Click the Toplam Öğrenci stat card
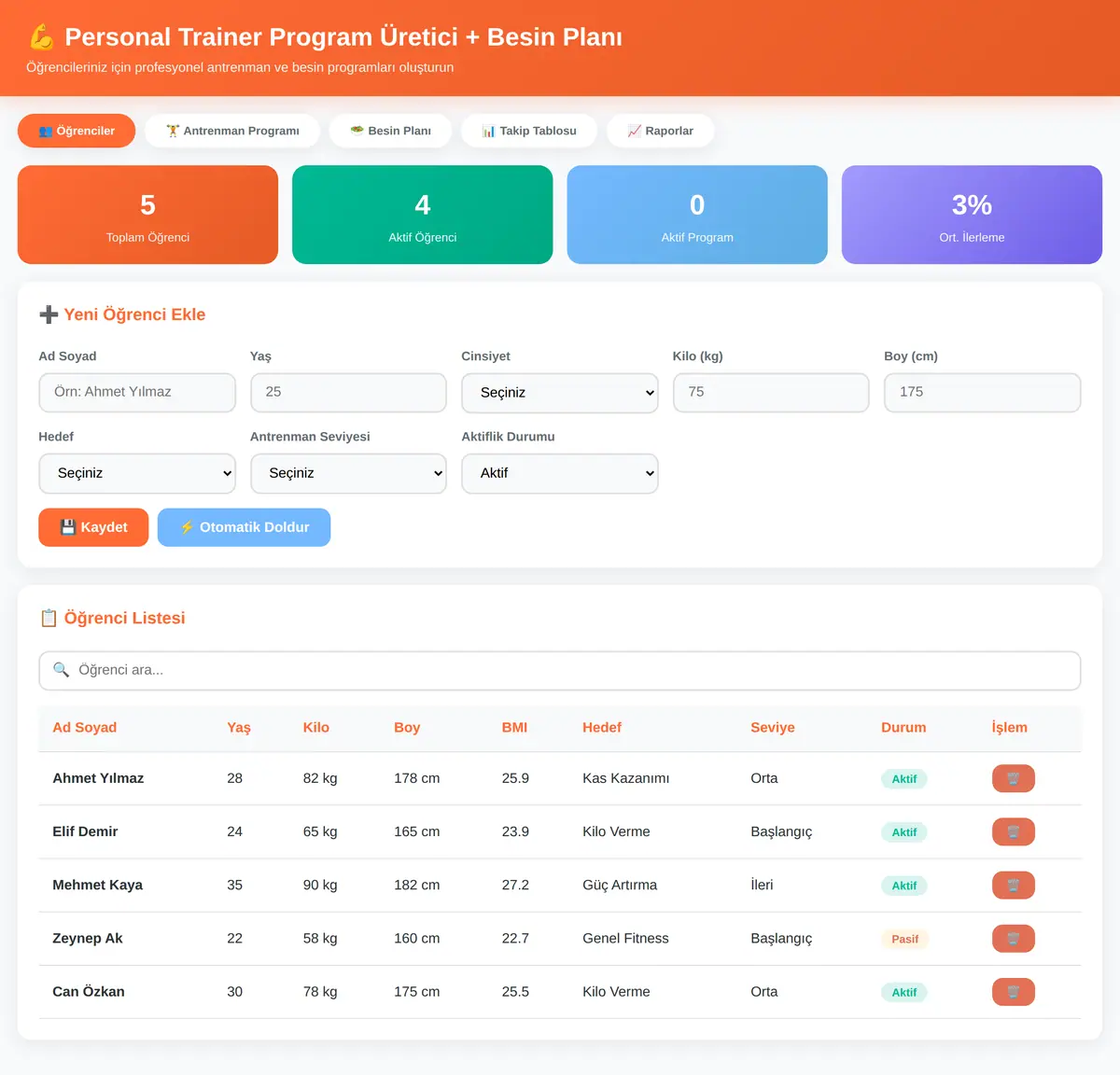Screen dimensions: 1120x1075 point(147,215)
